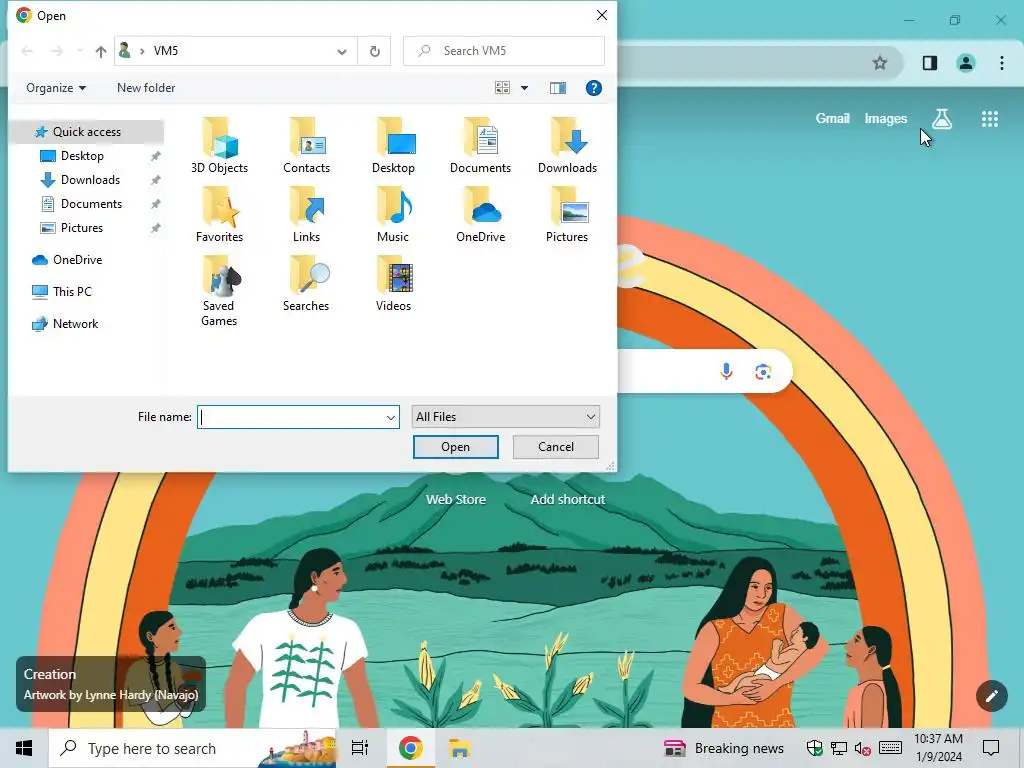The height and width of the screenshot is (768, 1024).
Task: Show the preview pane
Action: [558, 88]
